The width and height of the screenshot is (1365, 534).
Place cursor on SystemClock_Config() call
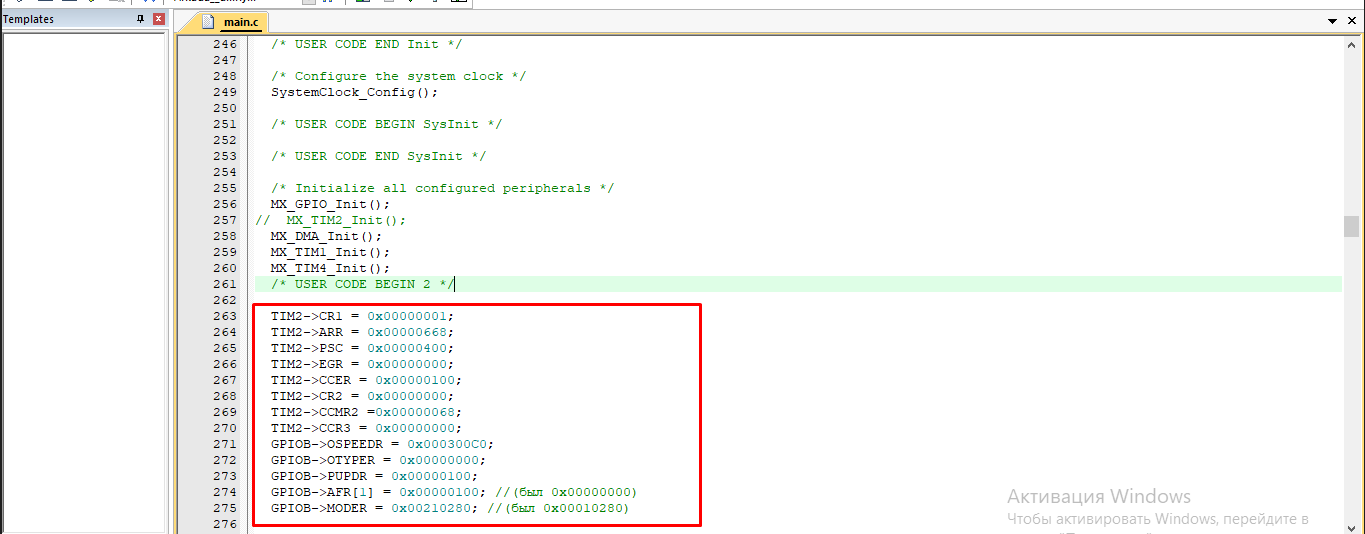(354, 92)
